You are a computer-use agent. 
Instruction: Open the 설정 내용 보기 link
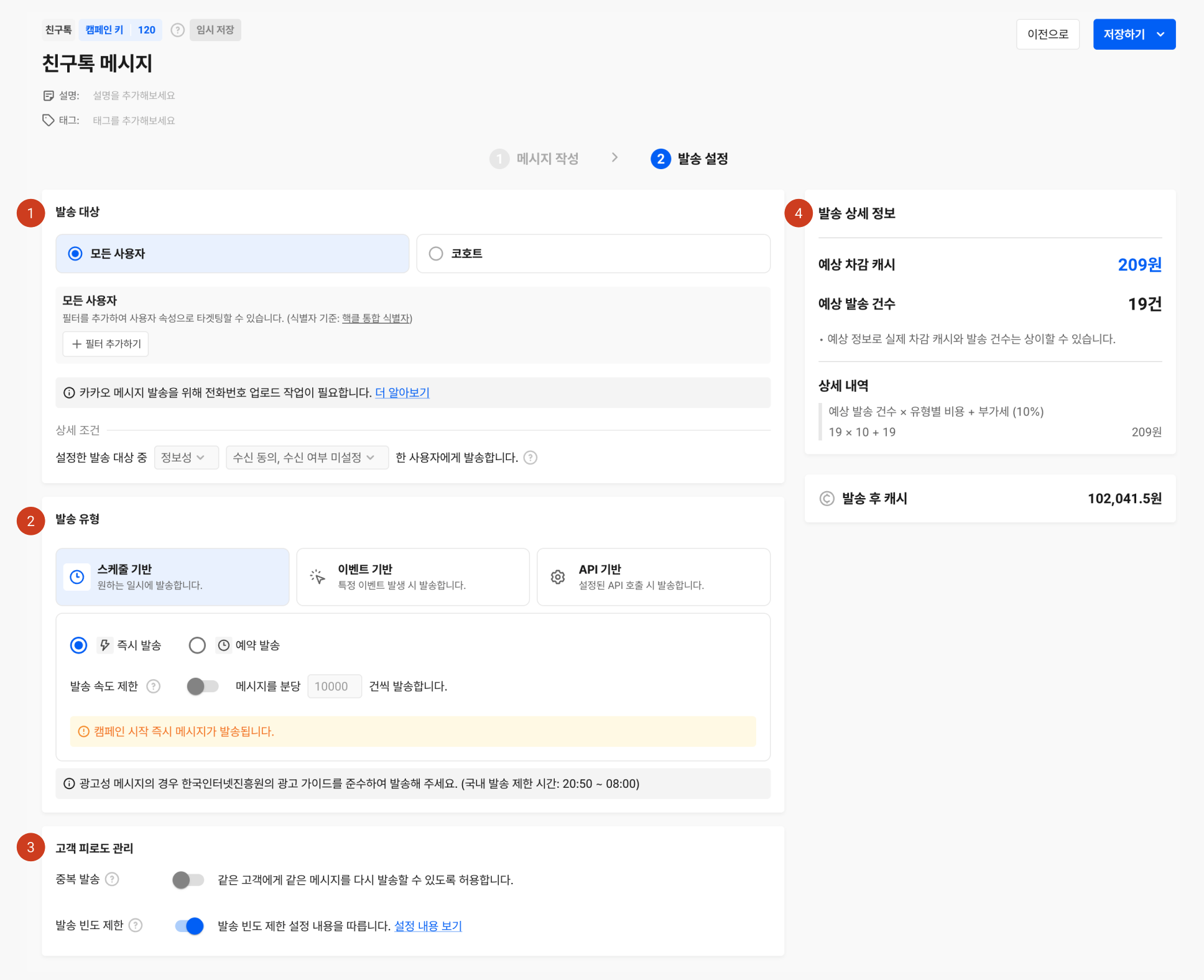428,926
